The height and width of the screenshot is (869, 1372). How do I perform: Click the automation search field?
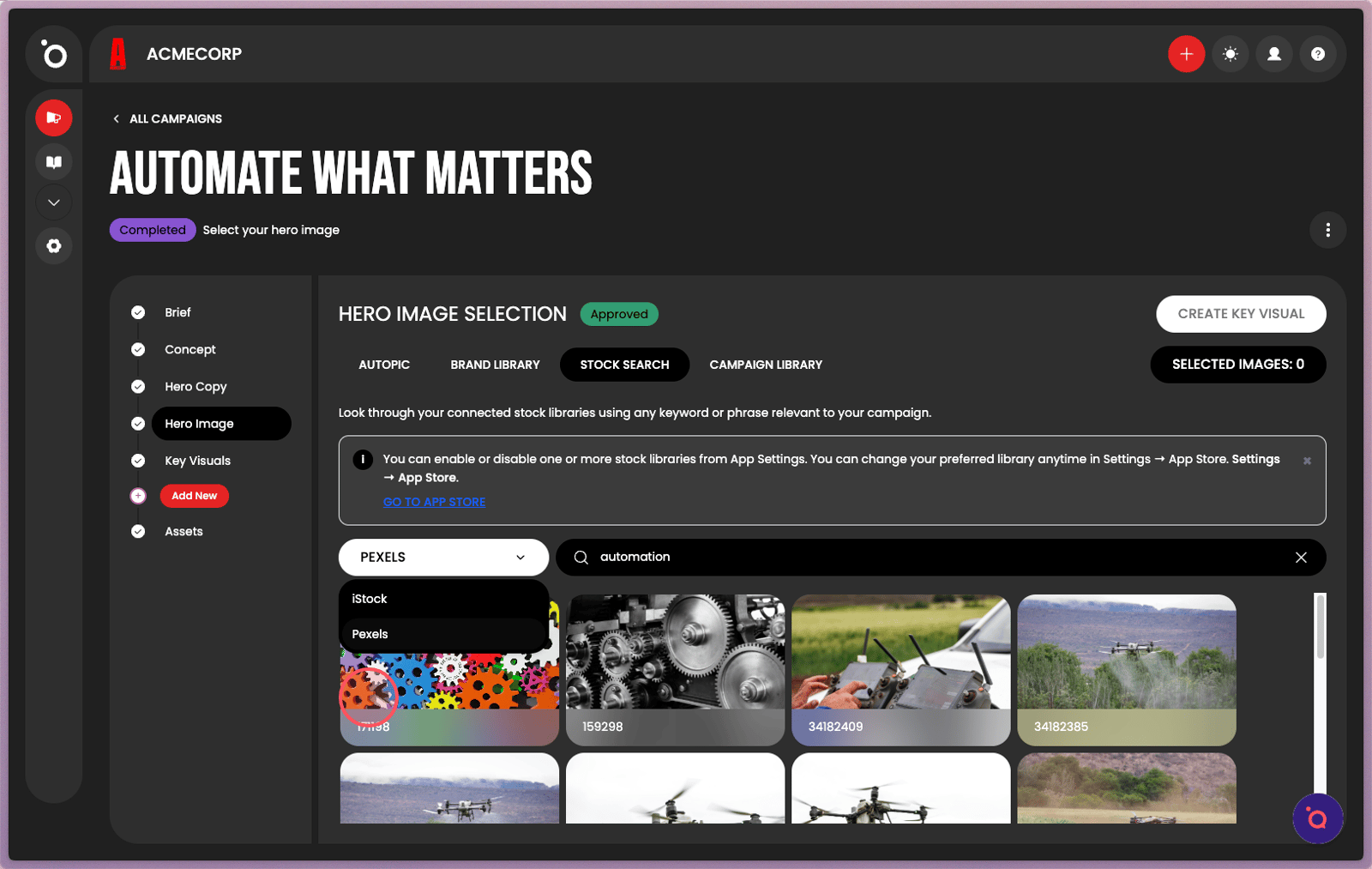click(942, 558)
